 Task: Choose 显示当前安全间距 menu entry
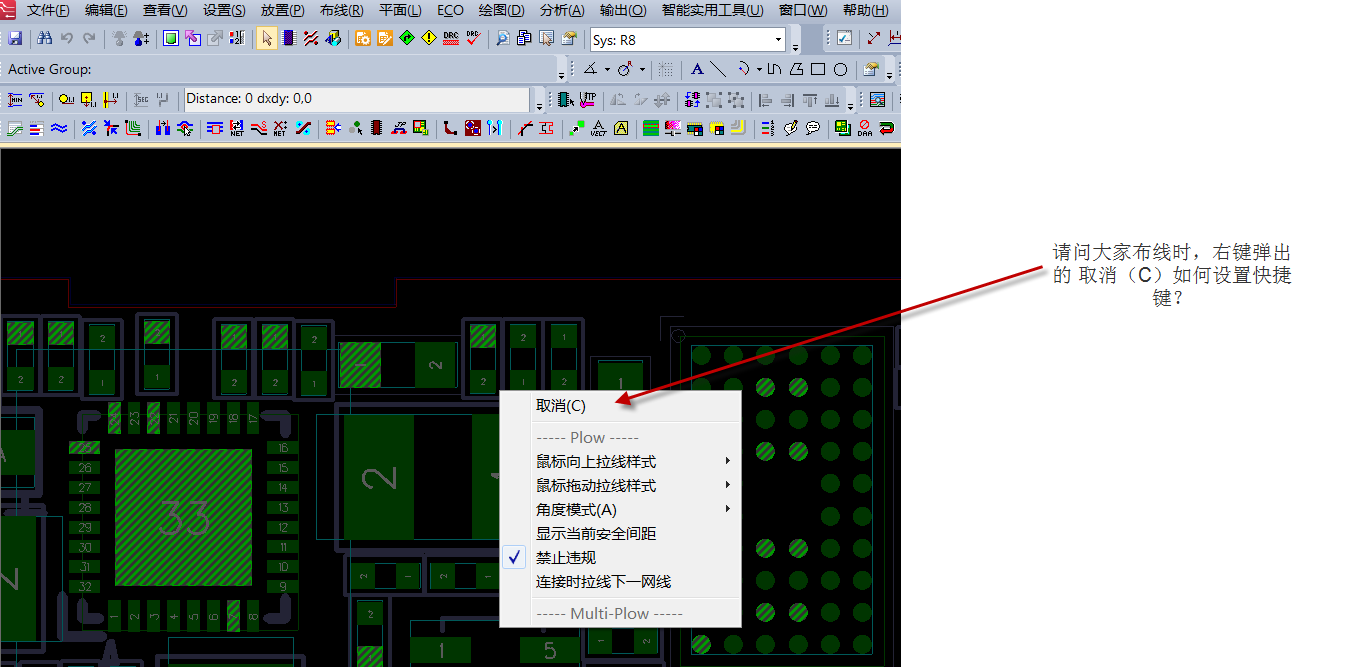tap(620, 533)
